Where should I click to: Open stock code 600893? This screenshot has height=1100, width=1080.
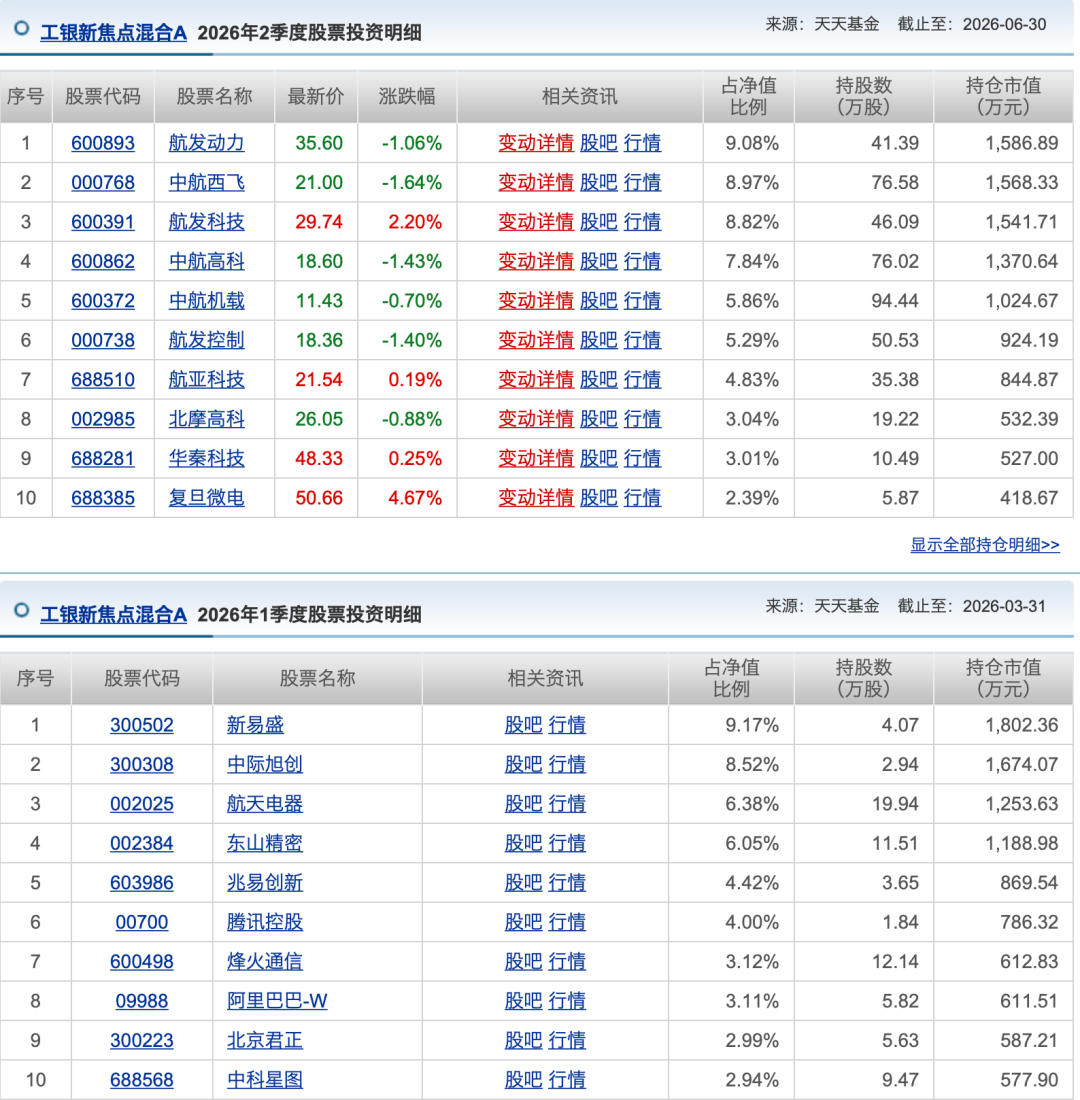coord(102,143)
